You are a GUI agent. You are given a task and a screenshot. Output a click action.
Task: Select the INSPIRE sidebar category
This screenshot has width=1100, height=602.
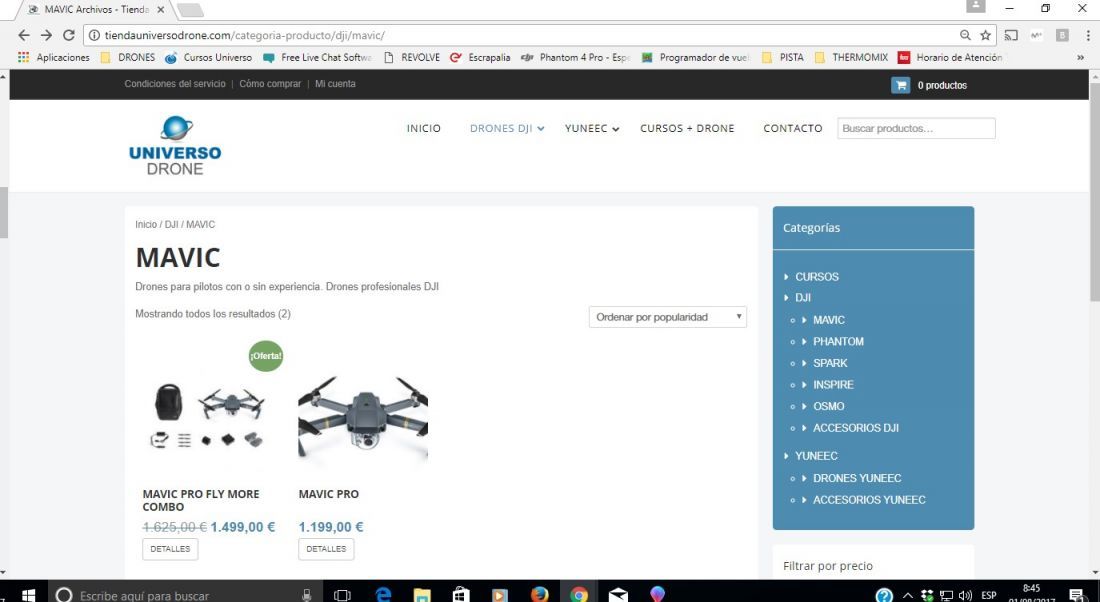[833, 384]
